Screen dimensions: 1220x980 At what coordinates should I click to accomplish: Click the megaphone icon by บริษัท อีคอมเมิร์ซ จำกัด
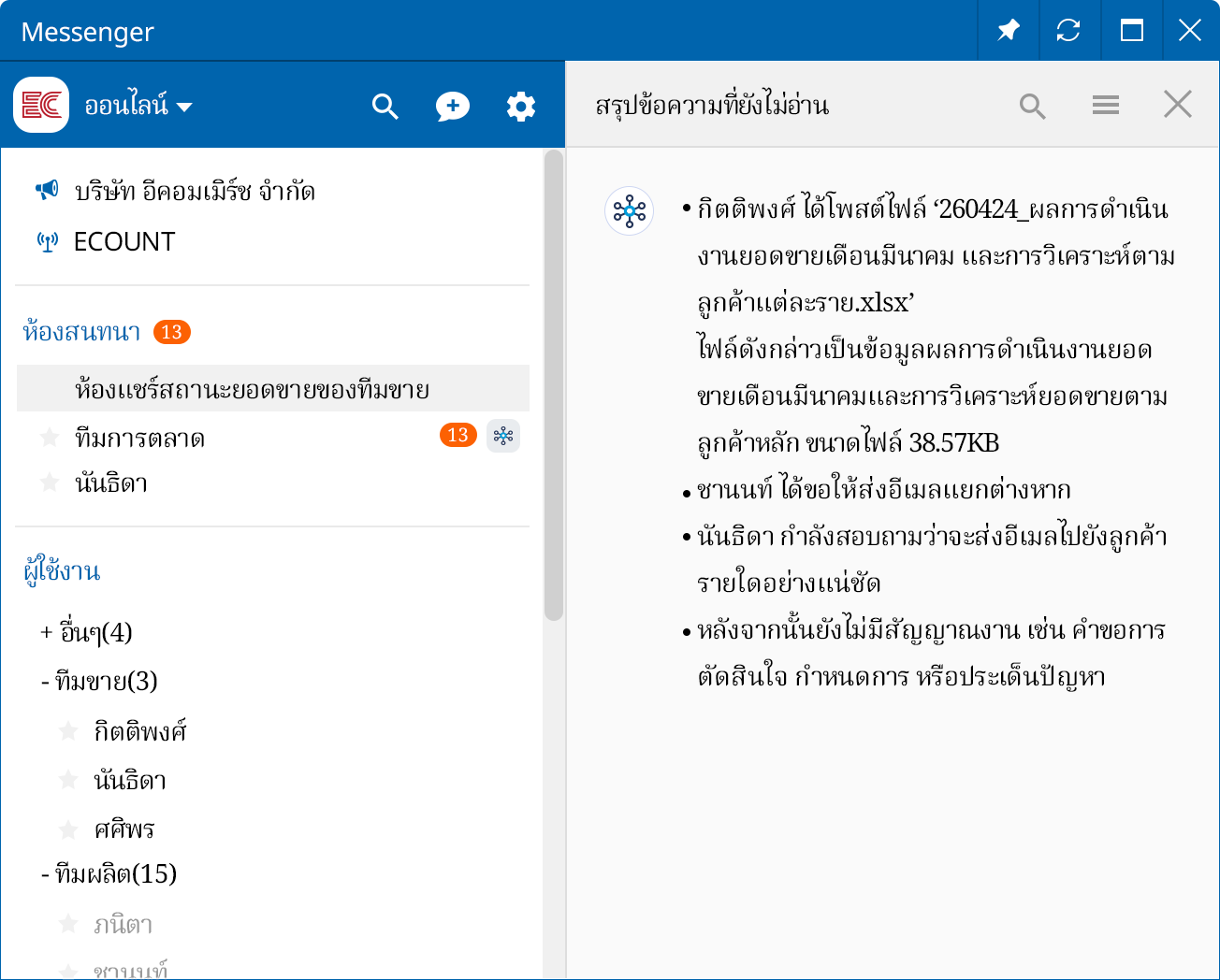[47, 191]
